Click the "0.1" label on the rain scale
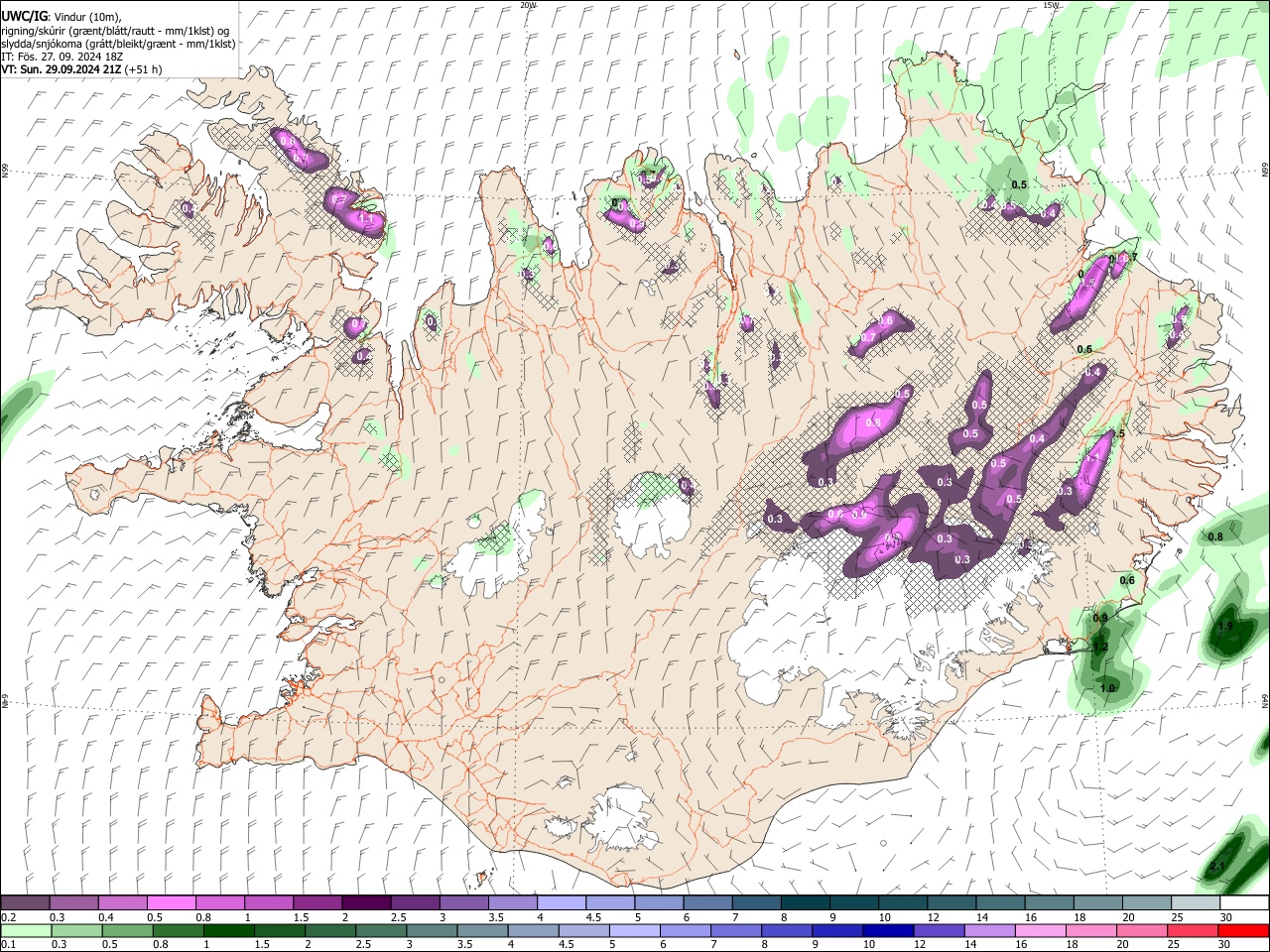 9,945
